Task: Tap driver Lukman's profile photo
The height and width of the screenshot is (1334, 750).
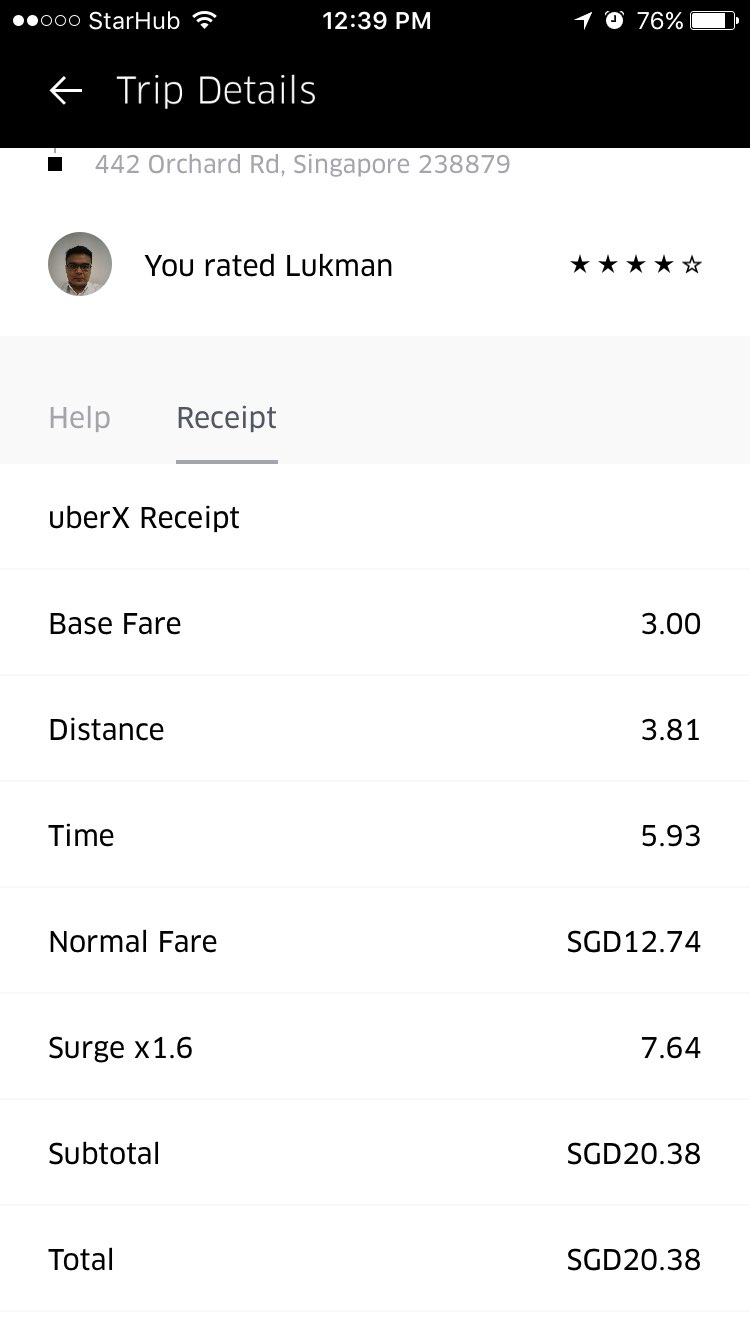Action: click(x=80, y=264)
